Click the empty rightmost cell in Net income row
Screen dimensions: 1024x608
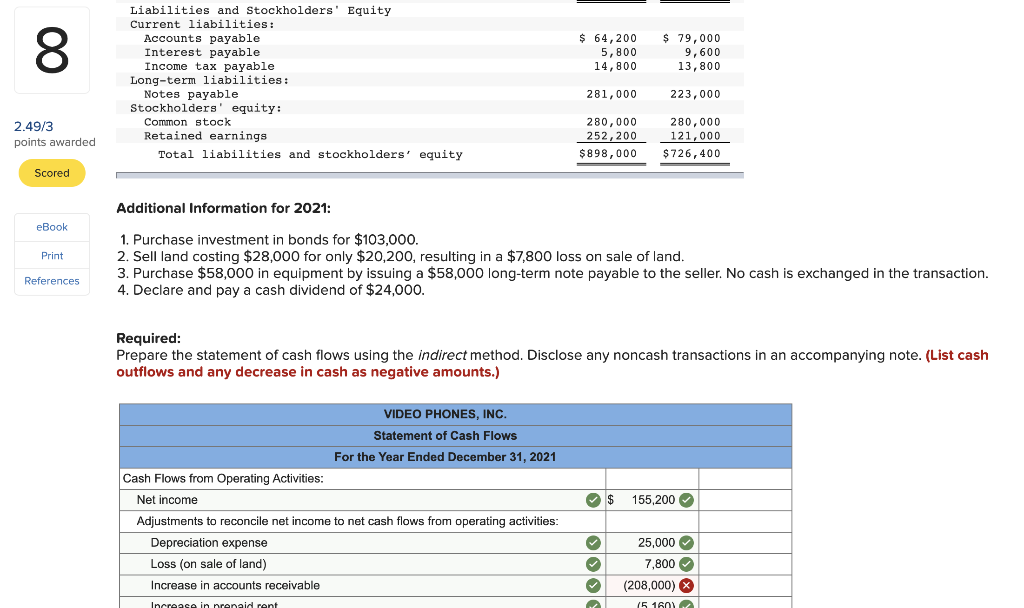pos(745,500)
